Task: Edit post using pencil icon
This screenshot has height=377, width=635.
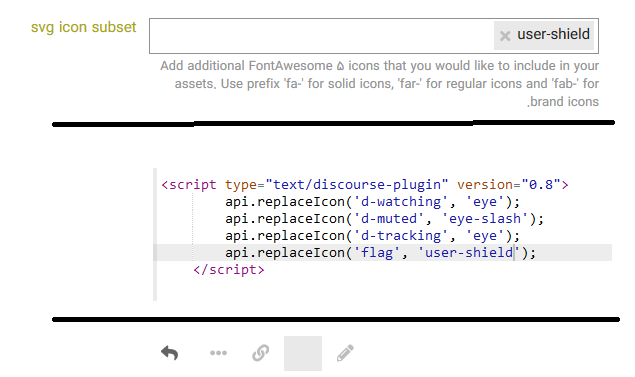Action: 345,353
